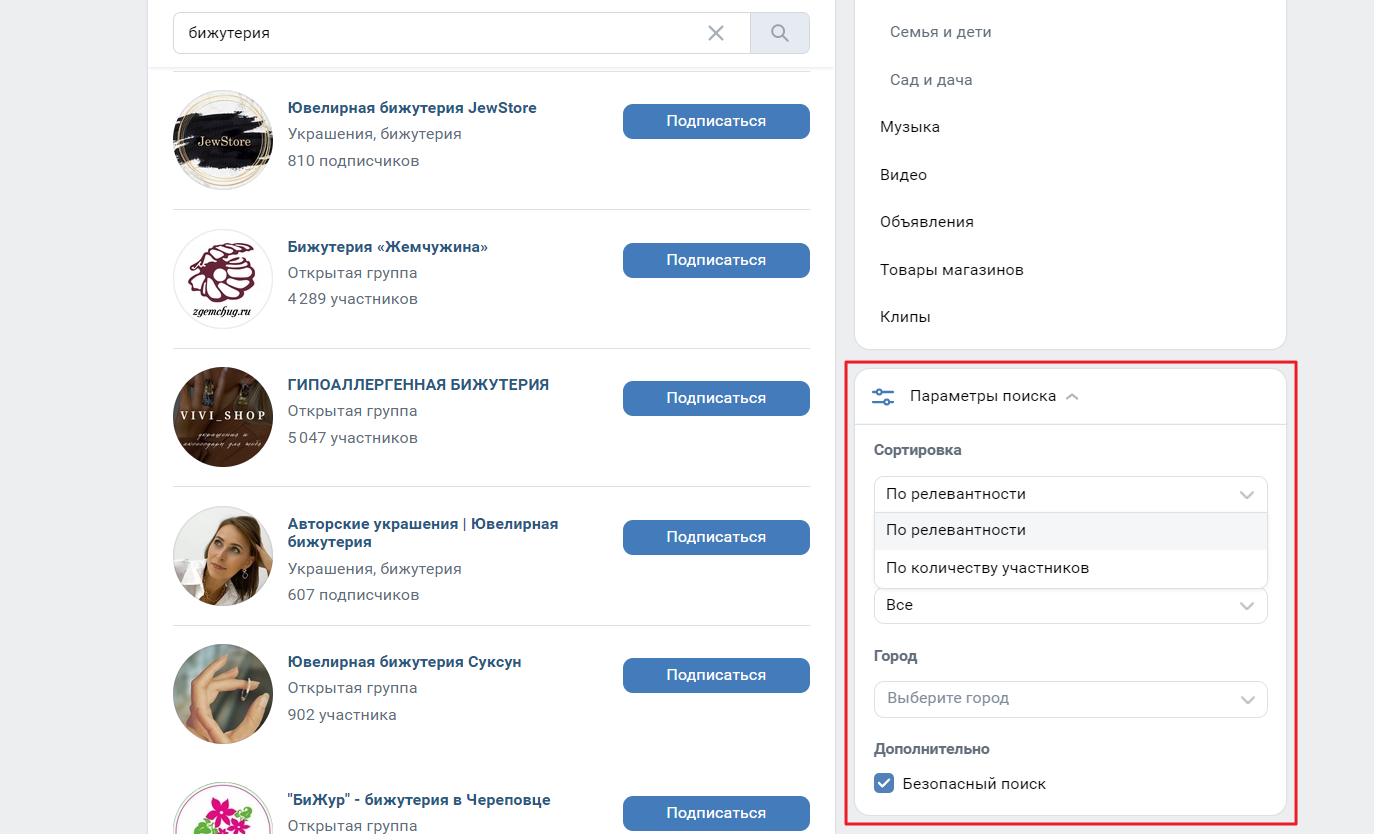Click the magnifying glass search button
Screen dimensions: 1374x834
(780, 33)
